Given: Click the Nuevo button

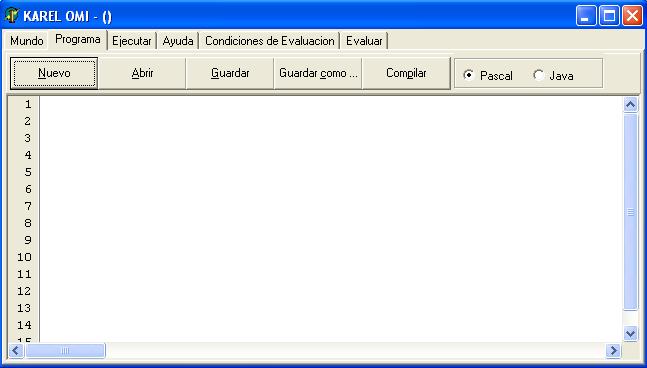Looking at the screenshot, I should pos(54,73).
